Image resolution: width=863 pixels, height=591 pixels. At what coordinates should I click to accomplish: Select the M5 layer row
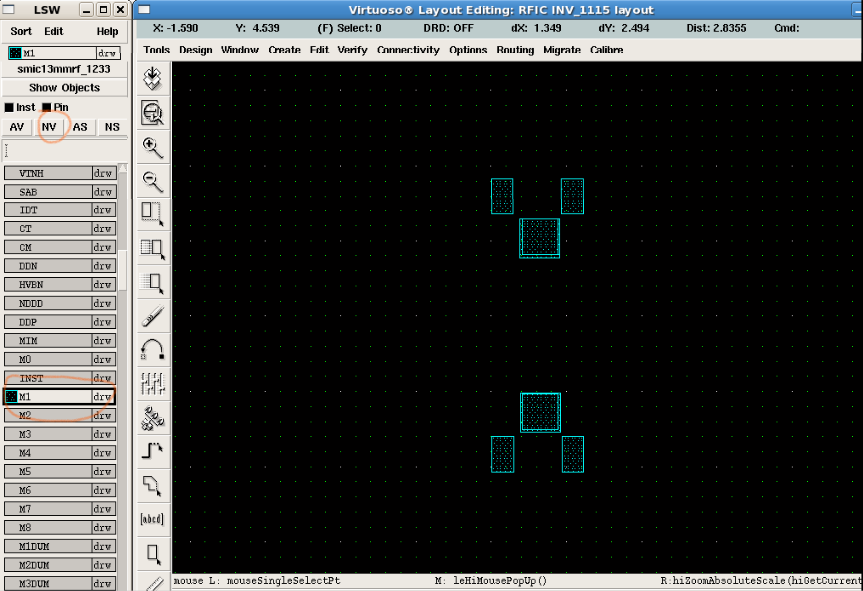tap(60, 472)
